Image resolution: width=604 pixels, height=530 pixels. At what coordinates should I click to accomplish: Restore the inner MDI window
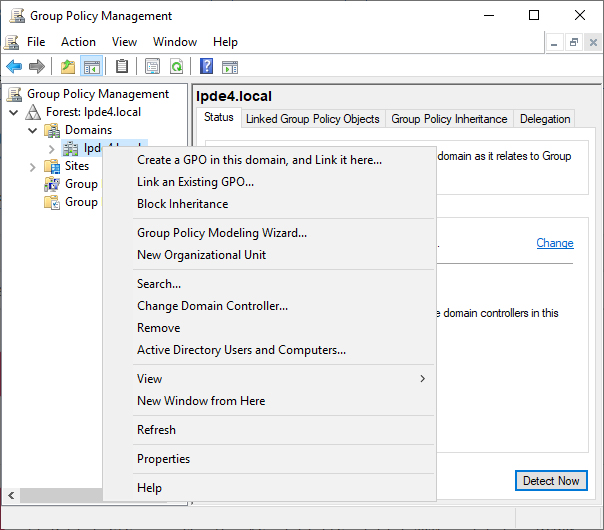[x=574, y=42]
